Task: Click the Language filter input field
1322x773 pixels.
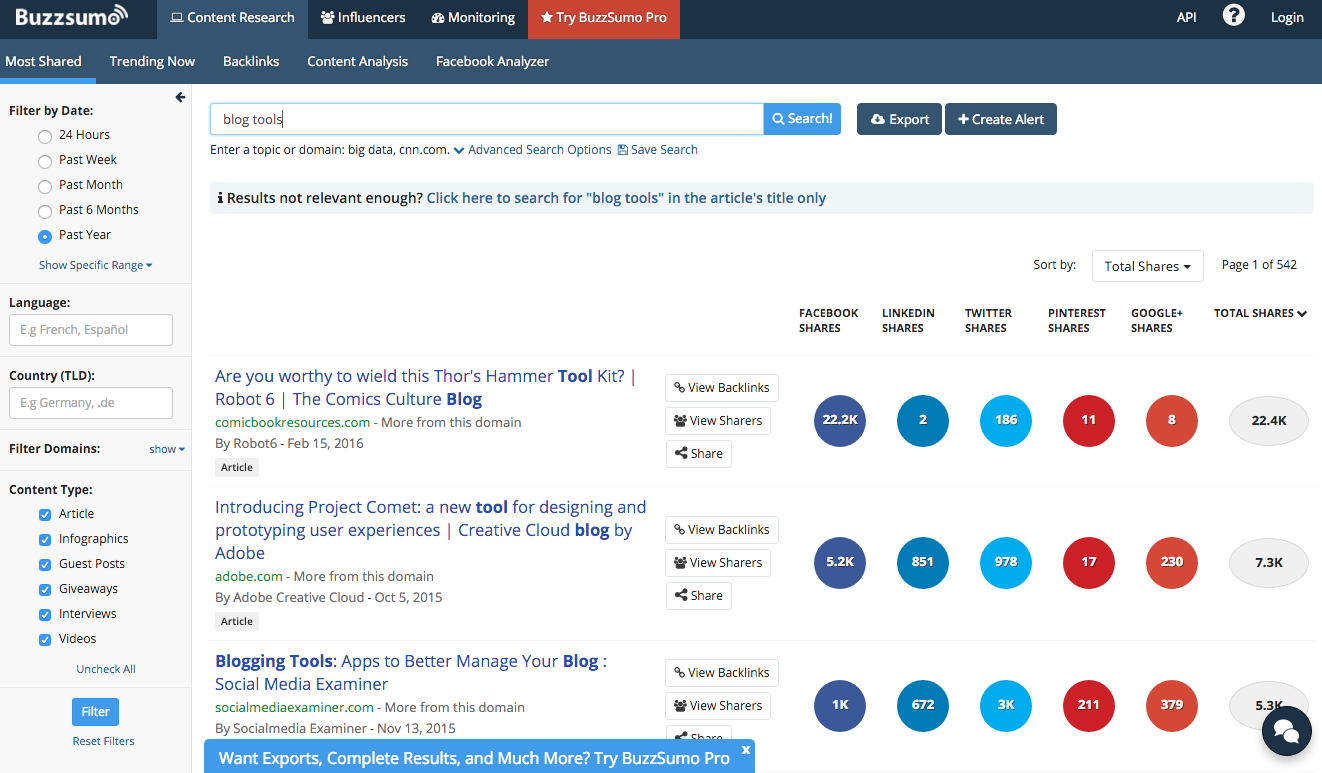Action: pyautogui.click(x=91, y=330)
